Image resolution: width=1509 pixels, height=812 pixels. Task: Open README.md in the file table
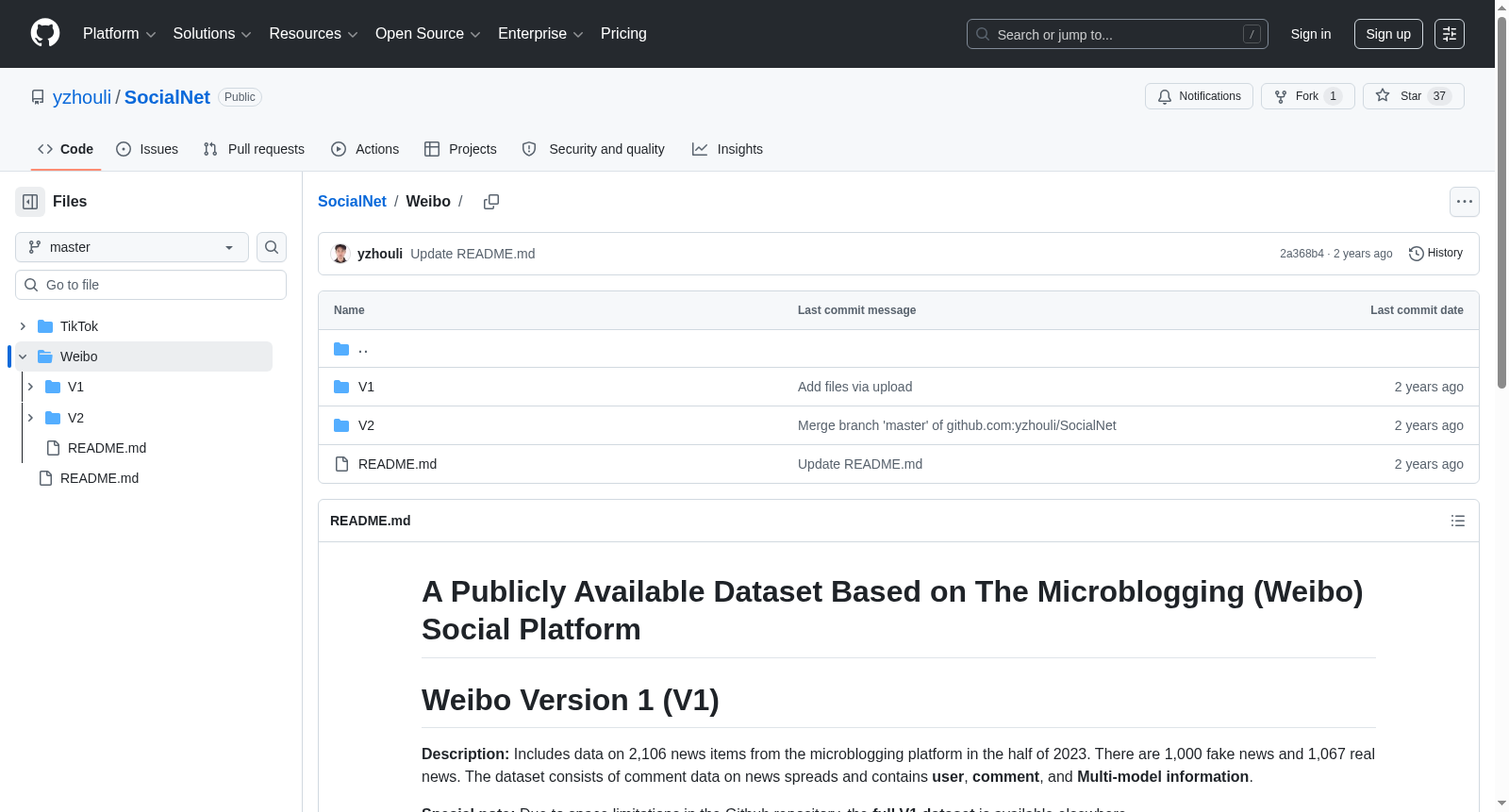pyautogui.click(x=397, y=464)
